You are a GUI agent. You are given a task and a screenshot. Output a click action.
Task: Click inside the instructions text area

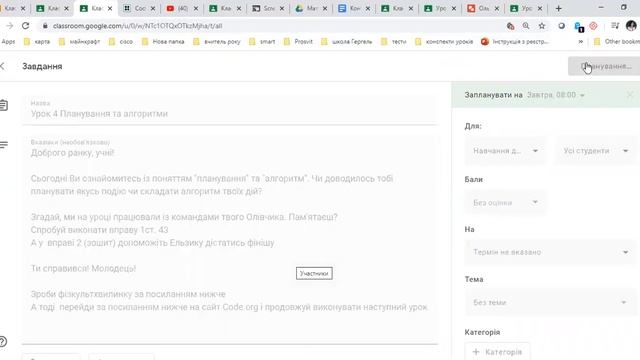point(229,239)
